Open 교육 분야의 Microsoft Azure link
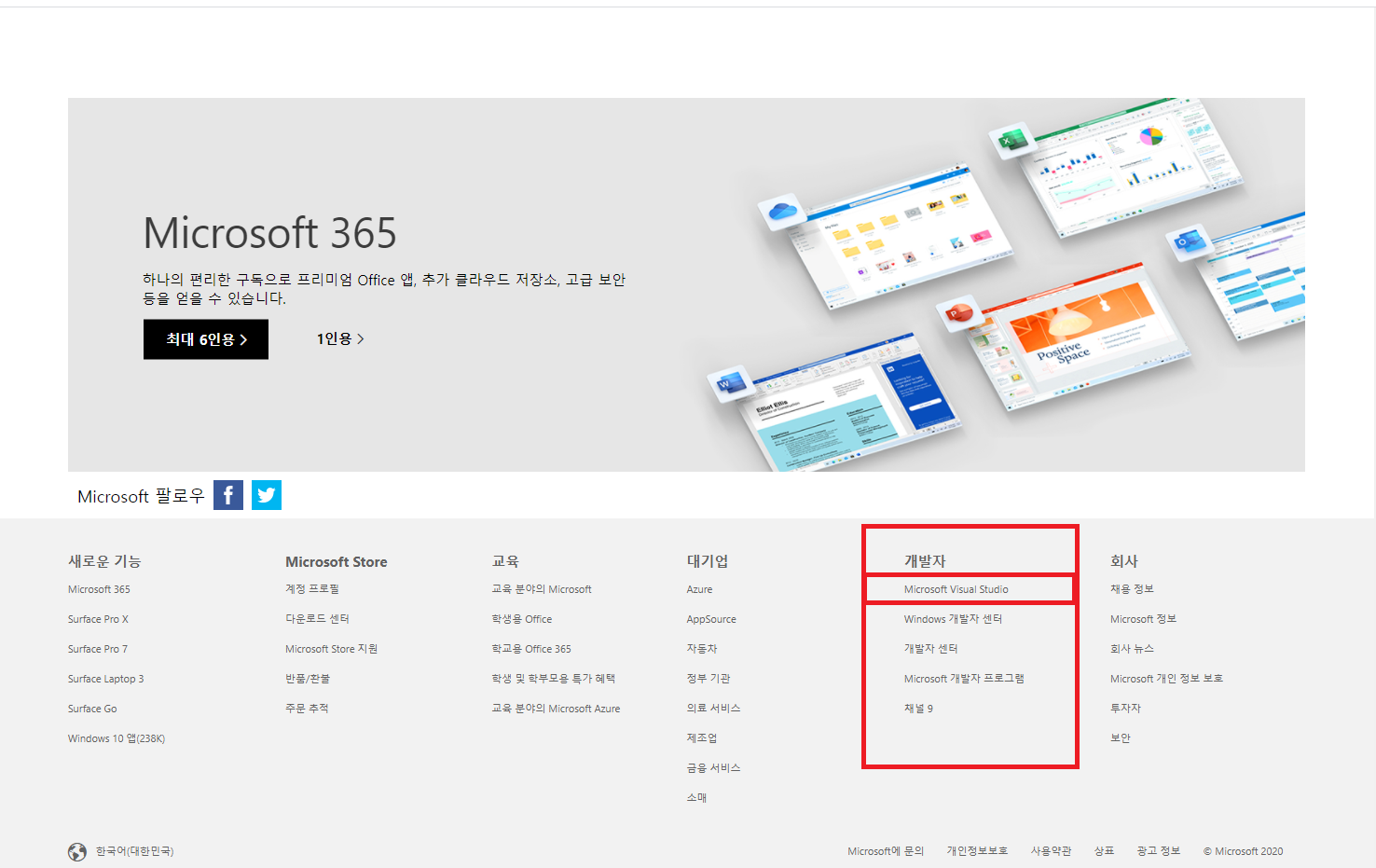 pyautogui.click(x=557, y=709)
